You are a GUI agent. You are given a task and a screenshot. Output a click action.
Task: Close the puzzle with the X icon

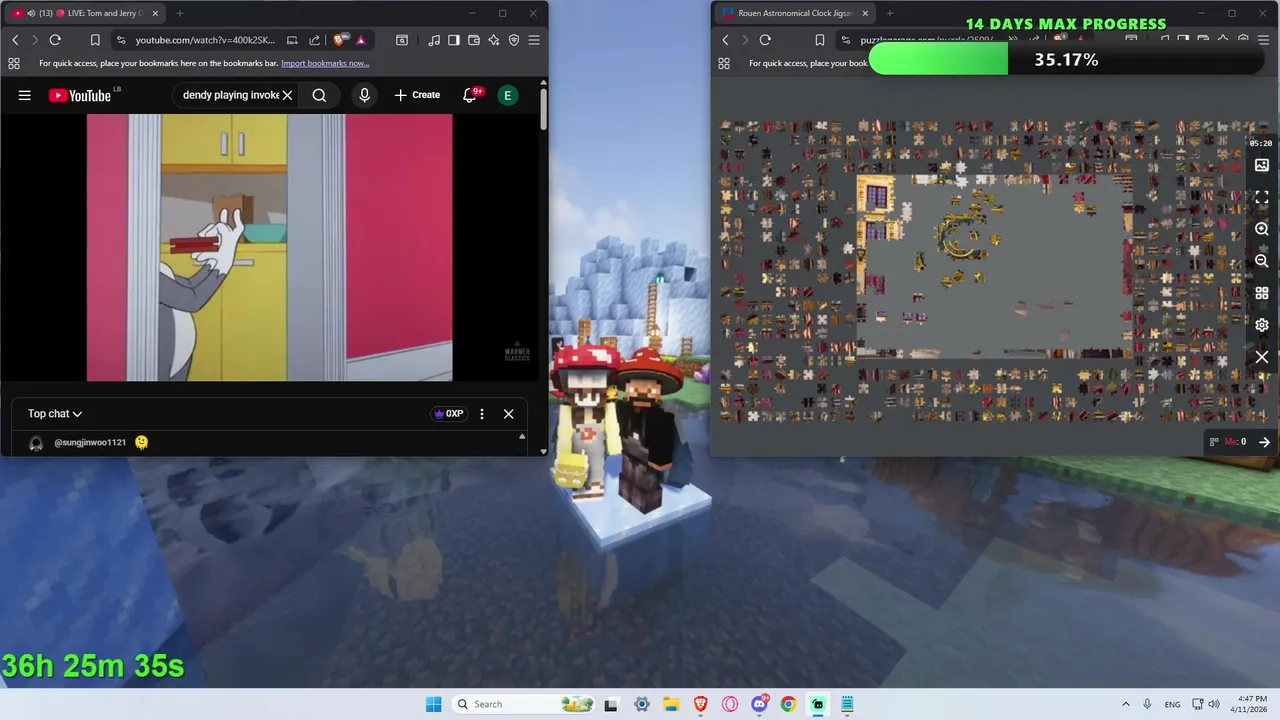tap(1262, 357)
